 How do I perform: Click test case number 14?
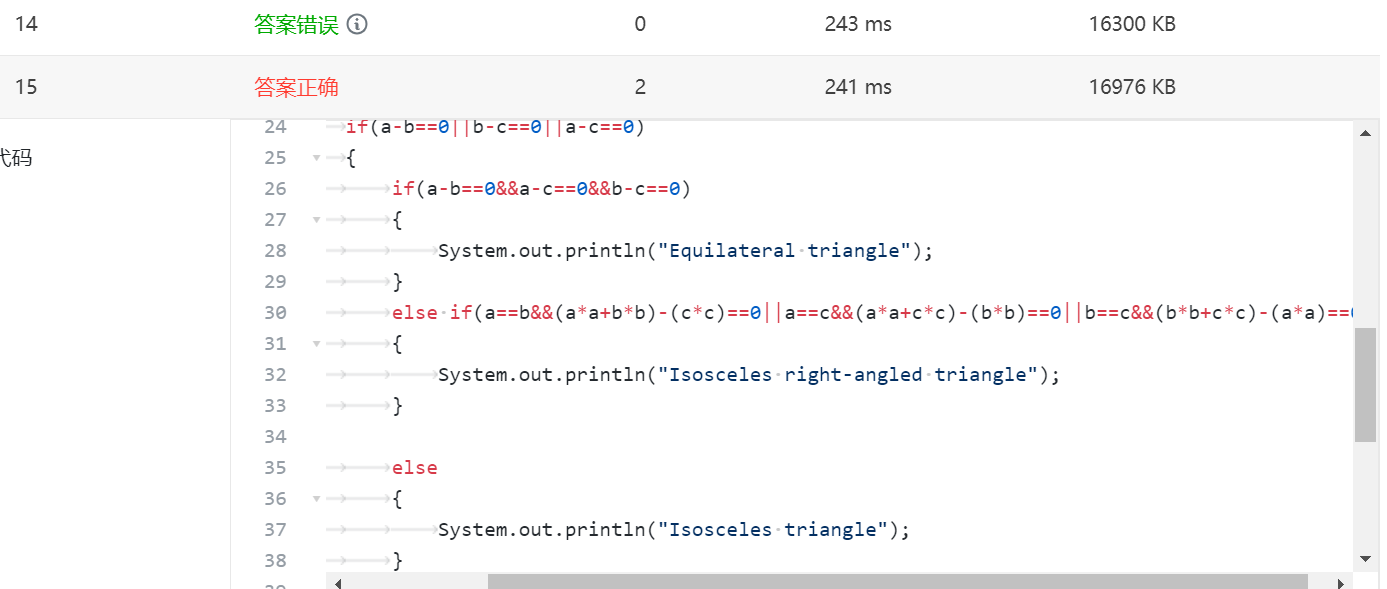click(26, 24)
